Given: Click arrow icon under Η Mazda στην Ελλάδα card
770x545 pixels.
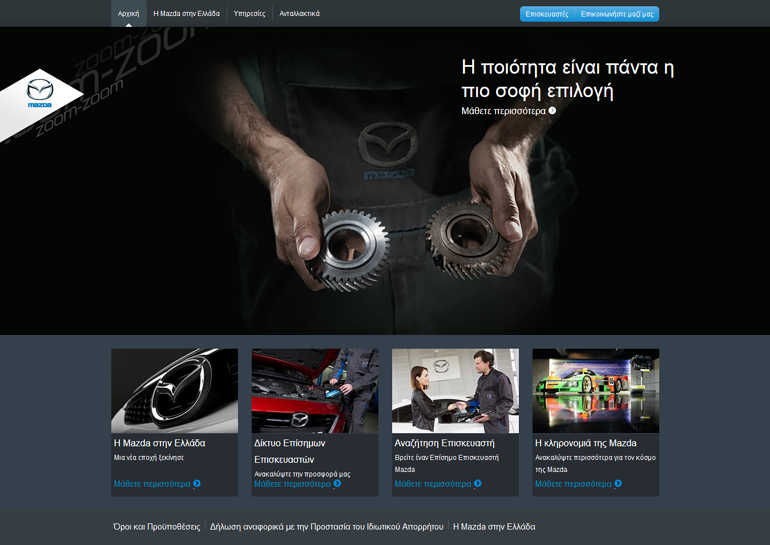Looking at the screenshot, I should (197, 484).
